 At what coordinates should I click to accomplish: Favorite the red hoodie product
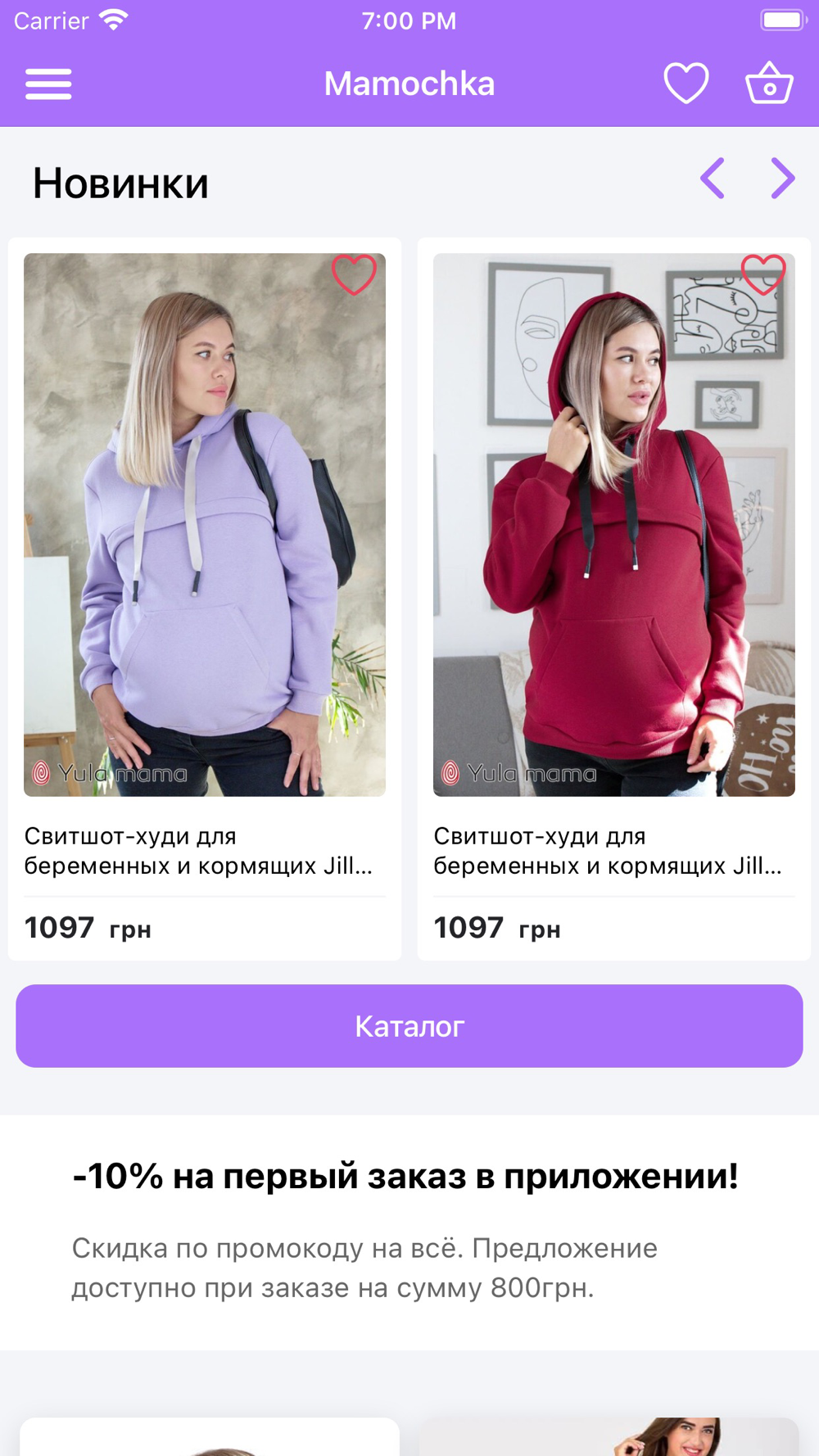(x=763, y=274)
